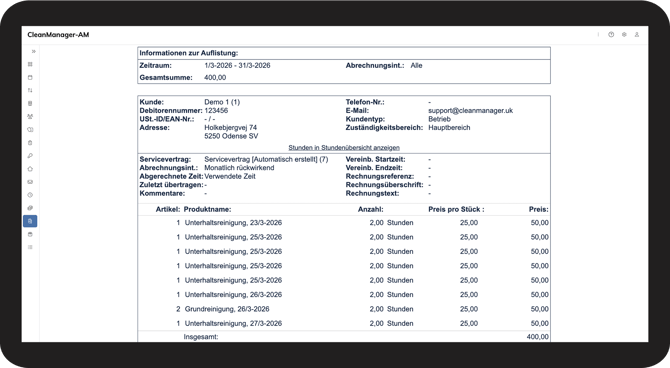Screen dimensions: 670x368
Task: Open the dashboard grid icon in sidebar
Action: coord(30,65)
